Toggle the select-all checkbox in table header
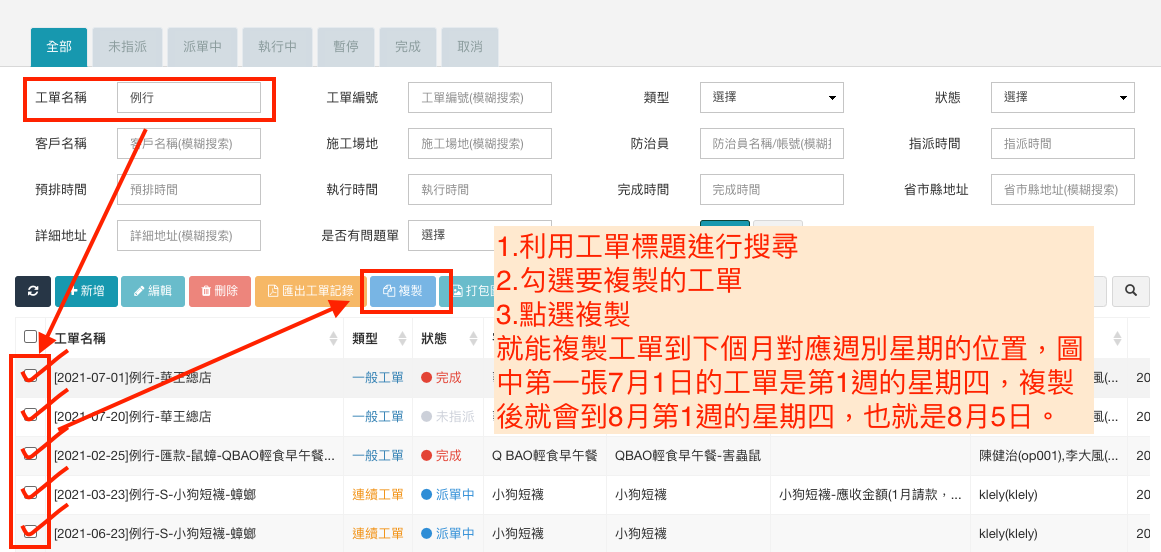The image size is (1161, 552). [x=30, y=337]
